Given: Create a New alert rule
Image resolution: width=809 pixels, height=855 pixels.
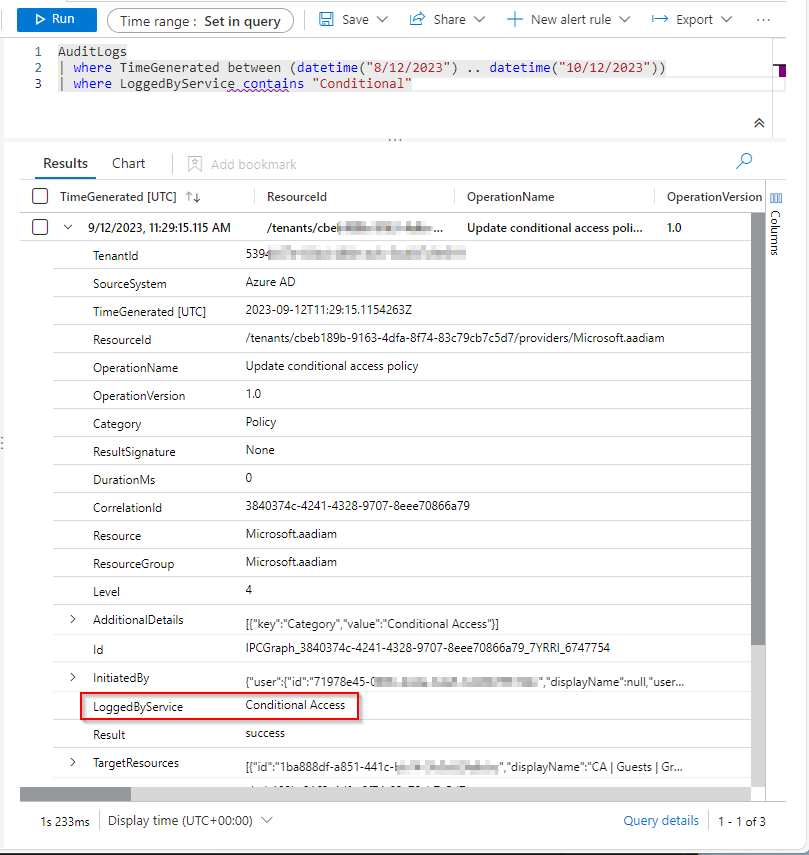Looking at the screenshot, I should [569, 19].
